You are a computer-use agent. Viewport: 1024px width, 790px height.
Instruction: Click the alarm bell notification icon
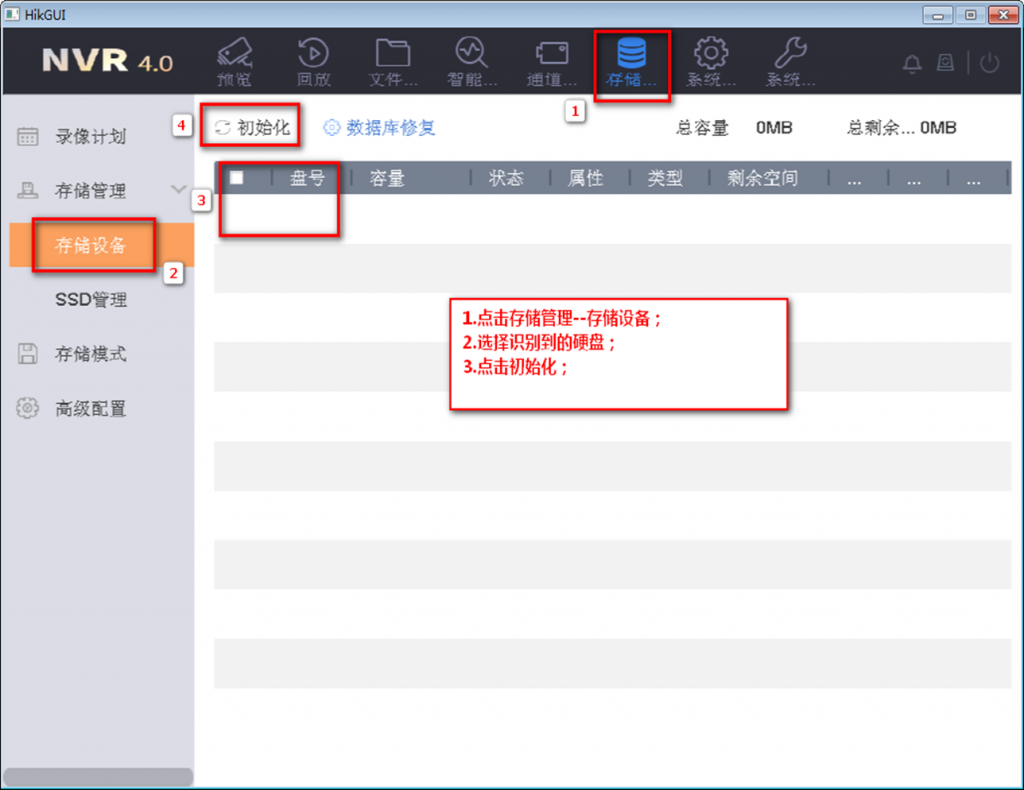pos(912,64)
